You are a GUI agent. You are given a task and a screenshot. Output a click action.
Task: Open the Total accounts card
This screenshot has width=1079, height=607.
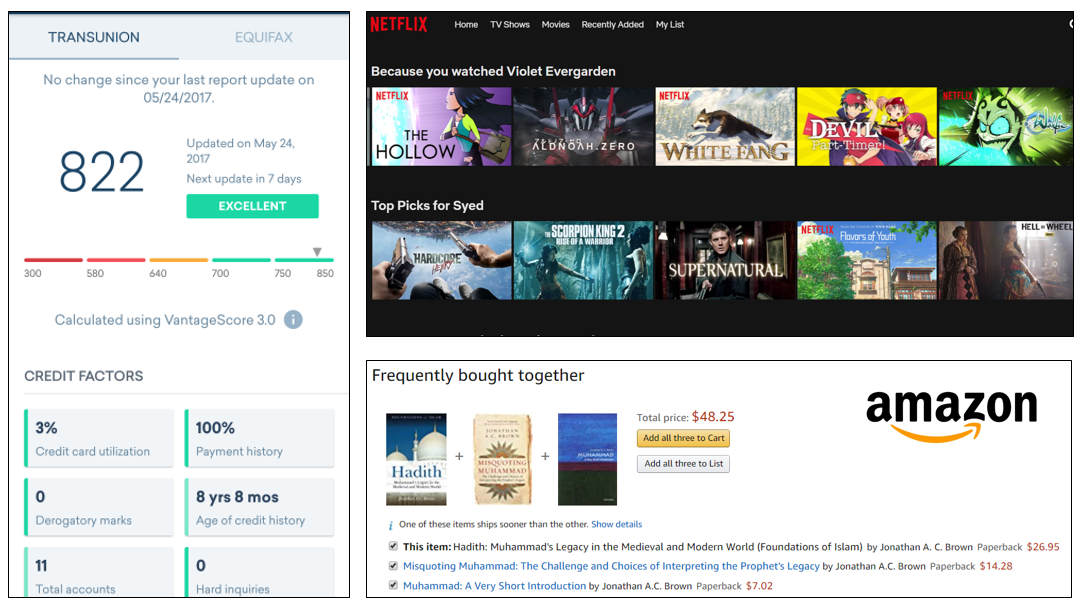tap(99, 573)
